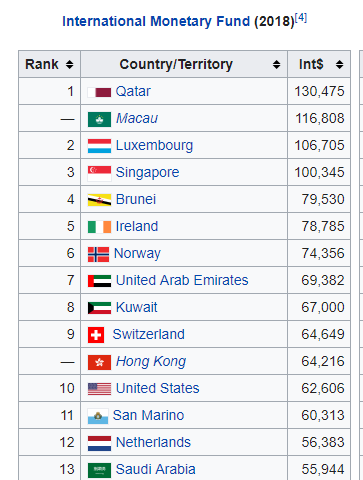Open the United States article link

[x=157, y=388]
